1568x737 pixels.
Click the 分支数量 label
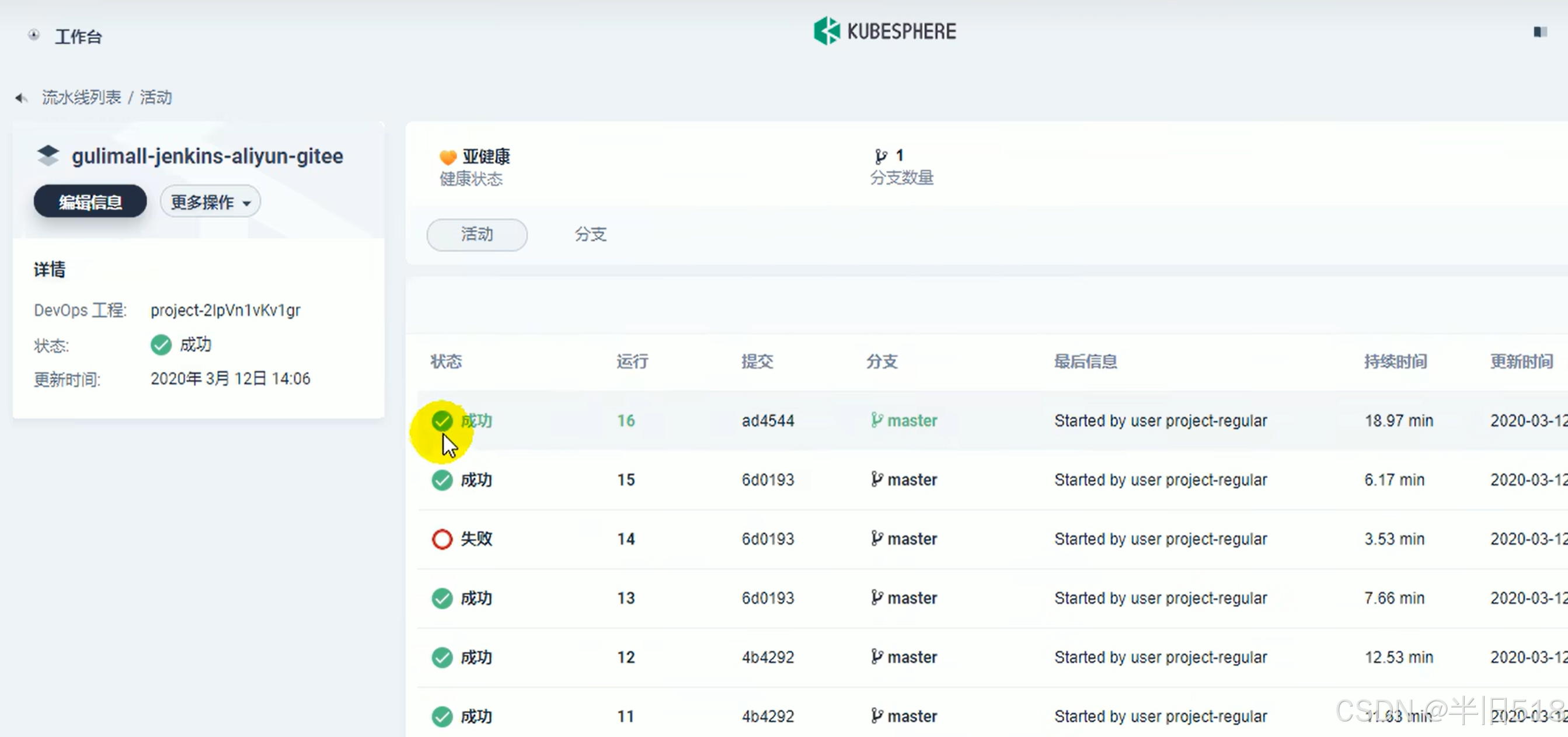pos(901,178)
